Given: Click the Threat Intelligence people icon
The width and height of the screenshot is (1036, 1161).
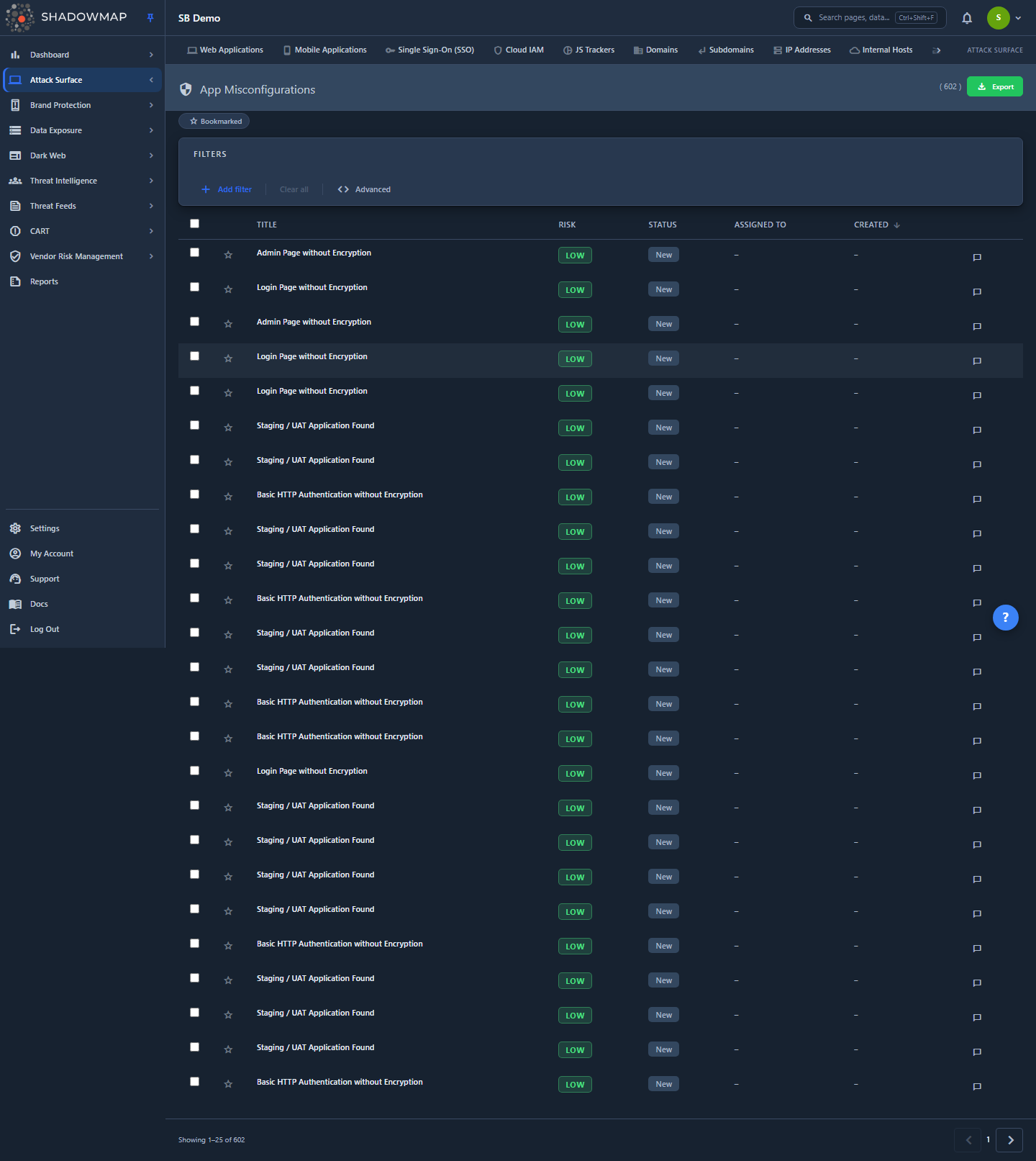Looking at the screenshot, I should 15,181.
